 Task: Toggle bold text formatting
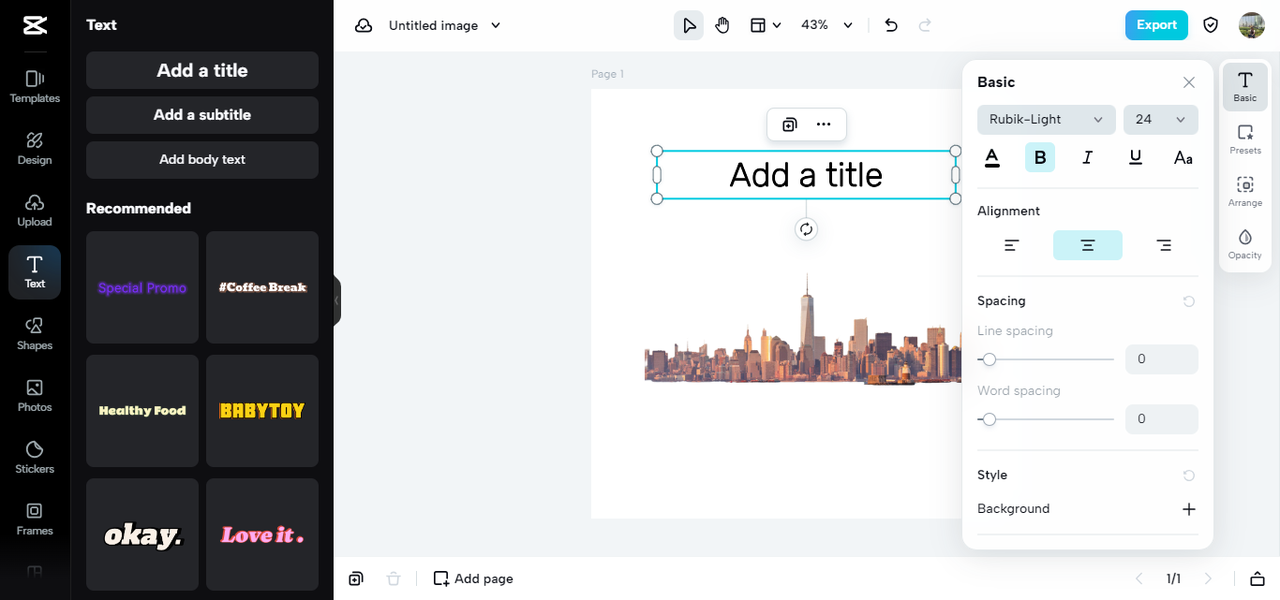1040,157
